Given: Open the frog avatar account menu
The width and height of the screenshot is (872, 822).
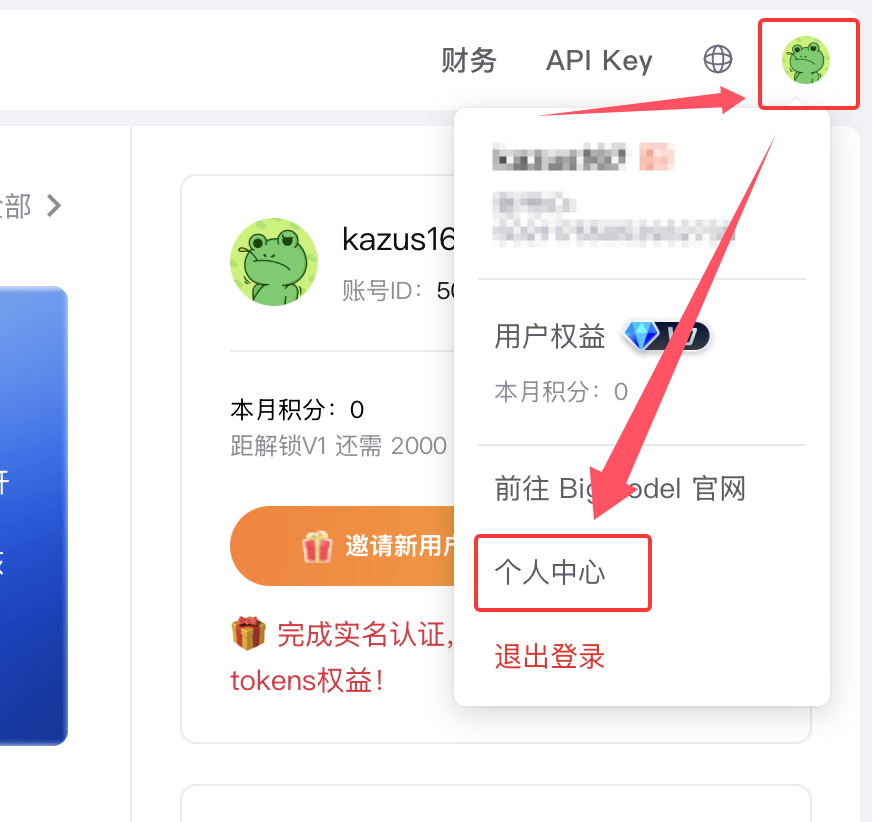Looking at the screenshot, I should coord(806,60).
